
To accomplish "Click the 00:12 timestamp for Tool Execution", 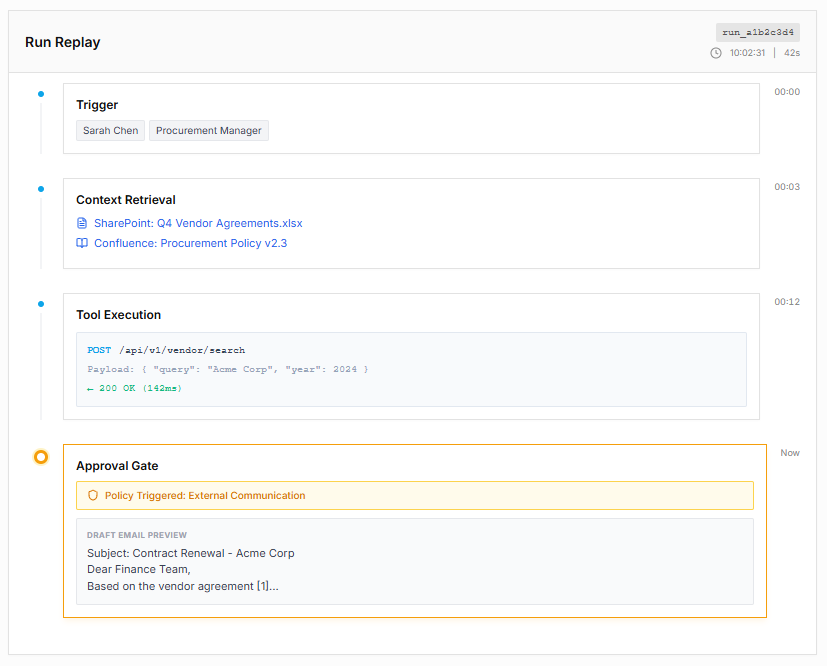I will point(787,302).
